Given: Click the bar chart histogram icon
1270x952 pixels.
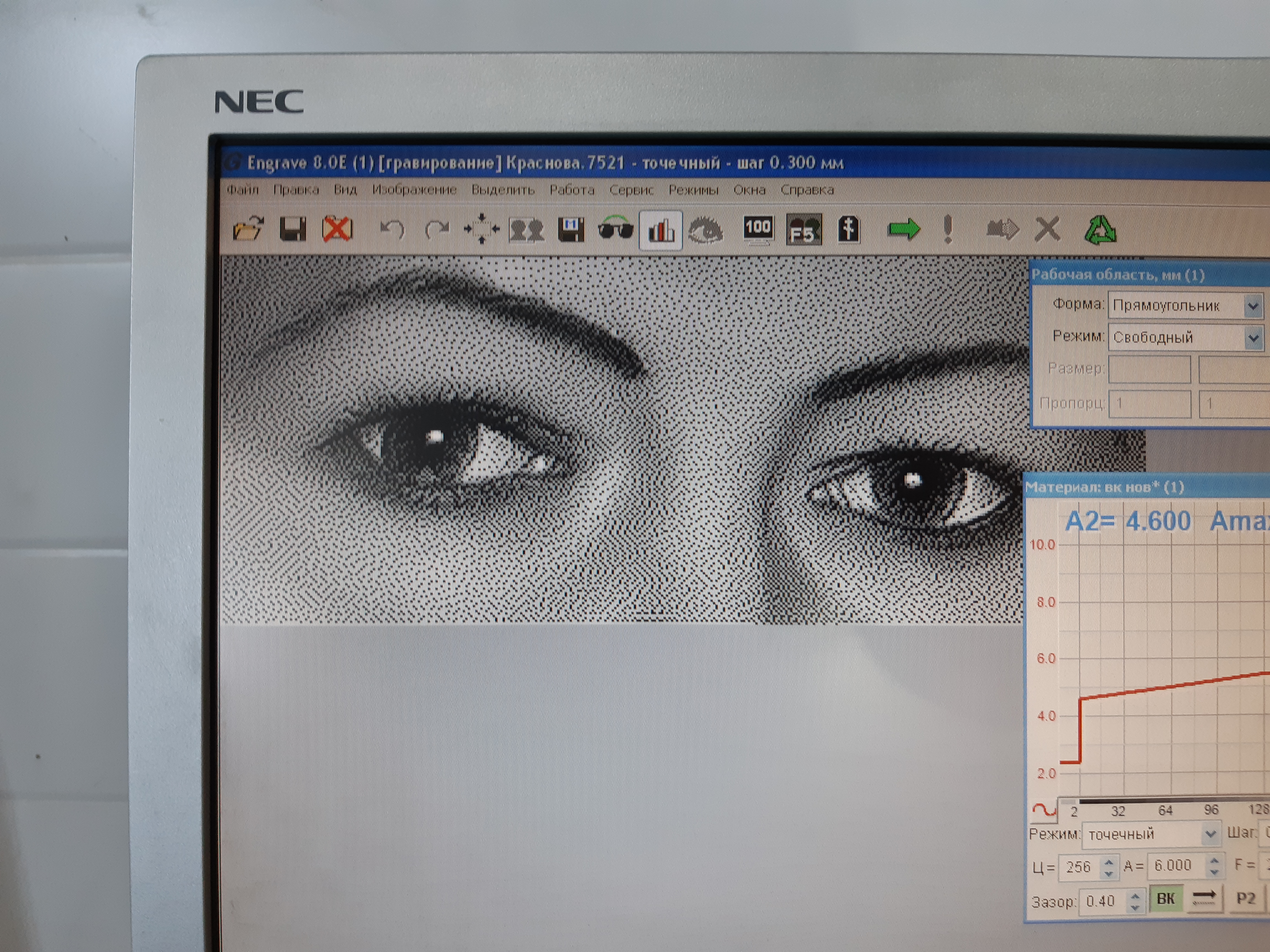Looking at the screenshot, I should coord(661,231).
